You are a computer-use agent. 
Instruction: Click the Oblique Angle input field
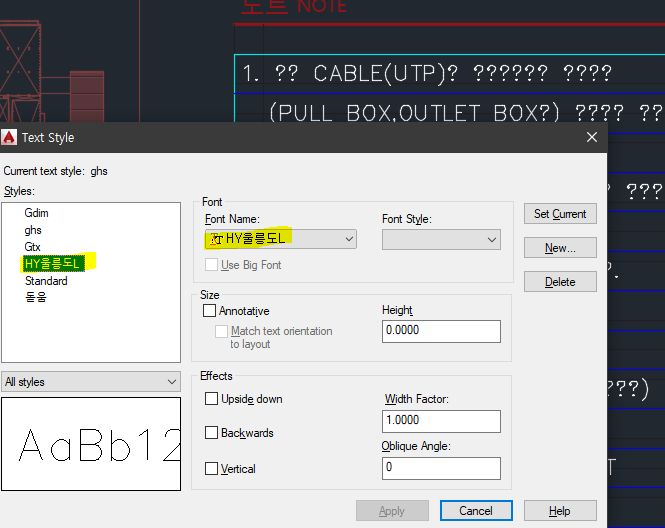(441, 468)
